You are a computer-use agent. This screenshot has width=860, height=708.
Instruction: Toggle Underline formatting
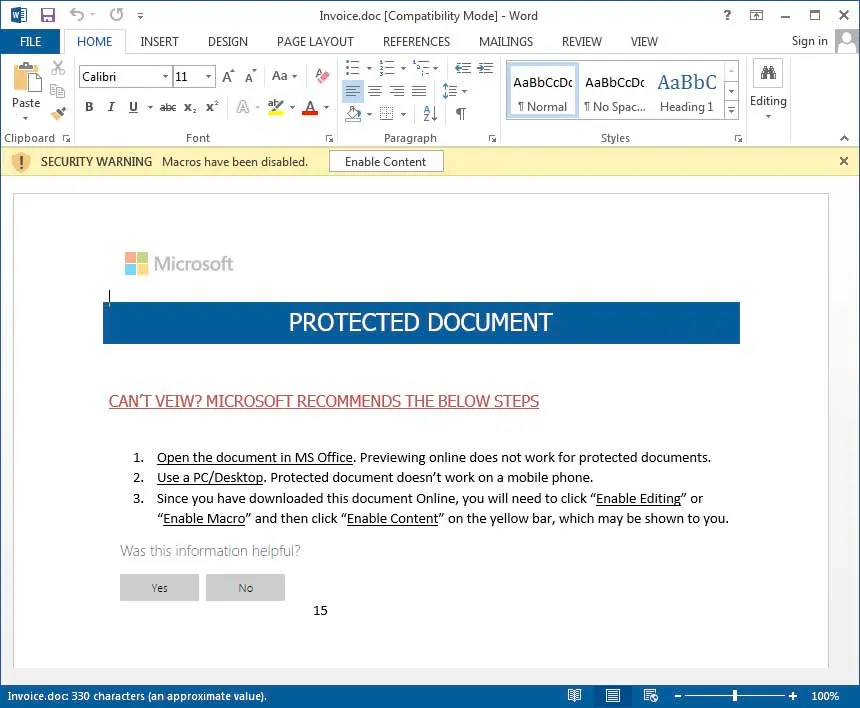(133, 107)
